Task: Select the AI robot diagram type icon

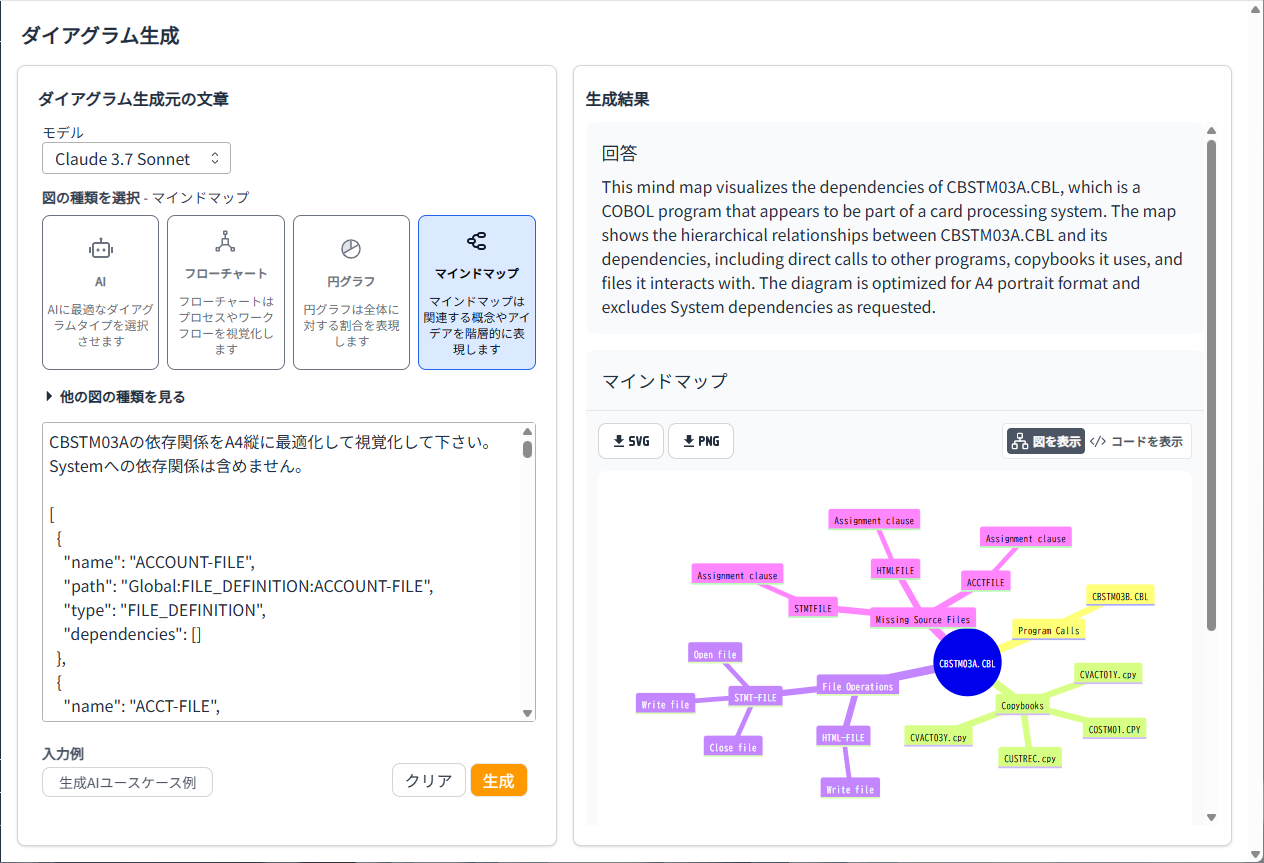Action: [x=100, y=249]
